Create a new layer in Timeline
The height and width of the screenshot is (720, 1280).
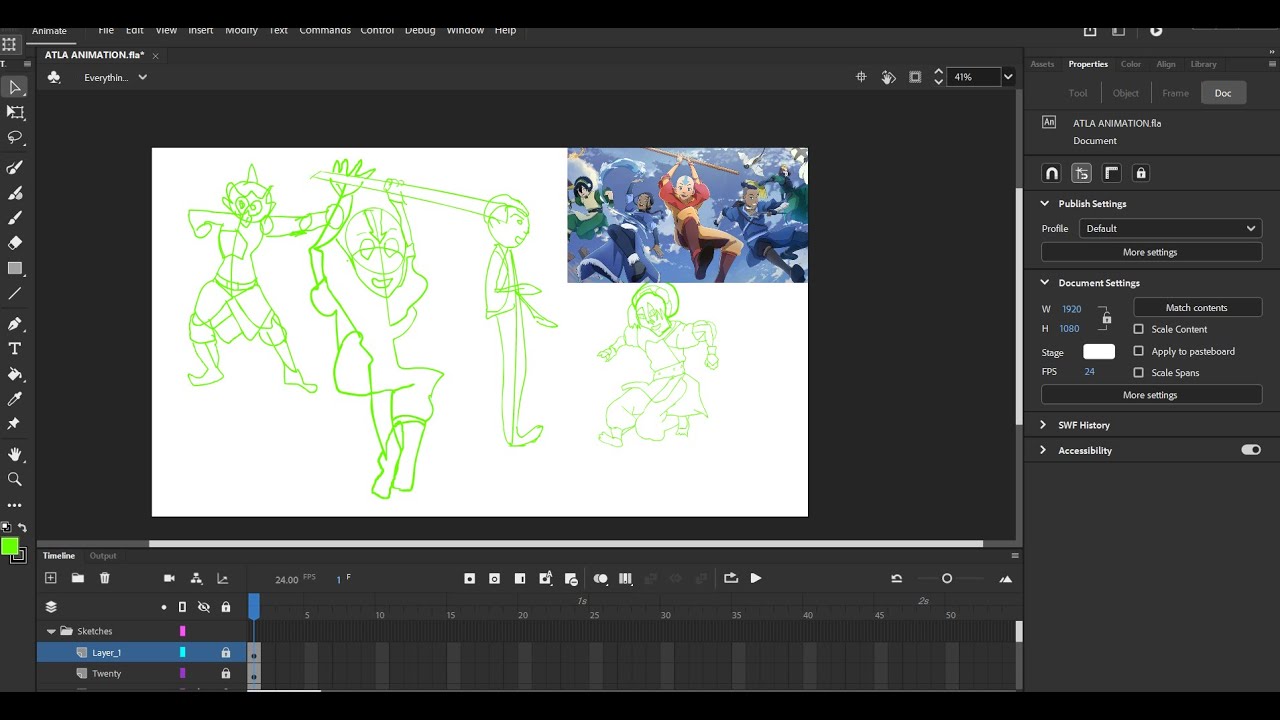(x=51, y=578)
